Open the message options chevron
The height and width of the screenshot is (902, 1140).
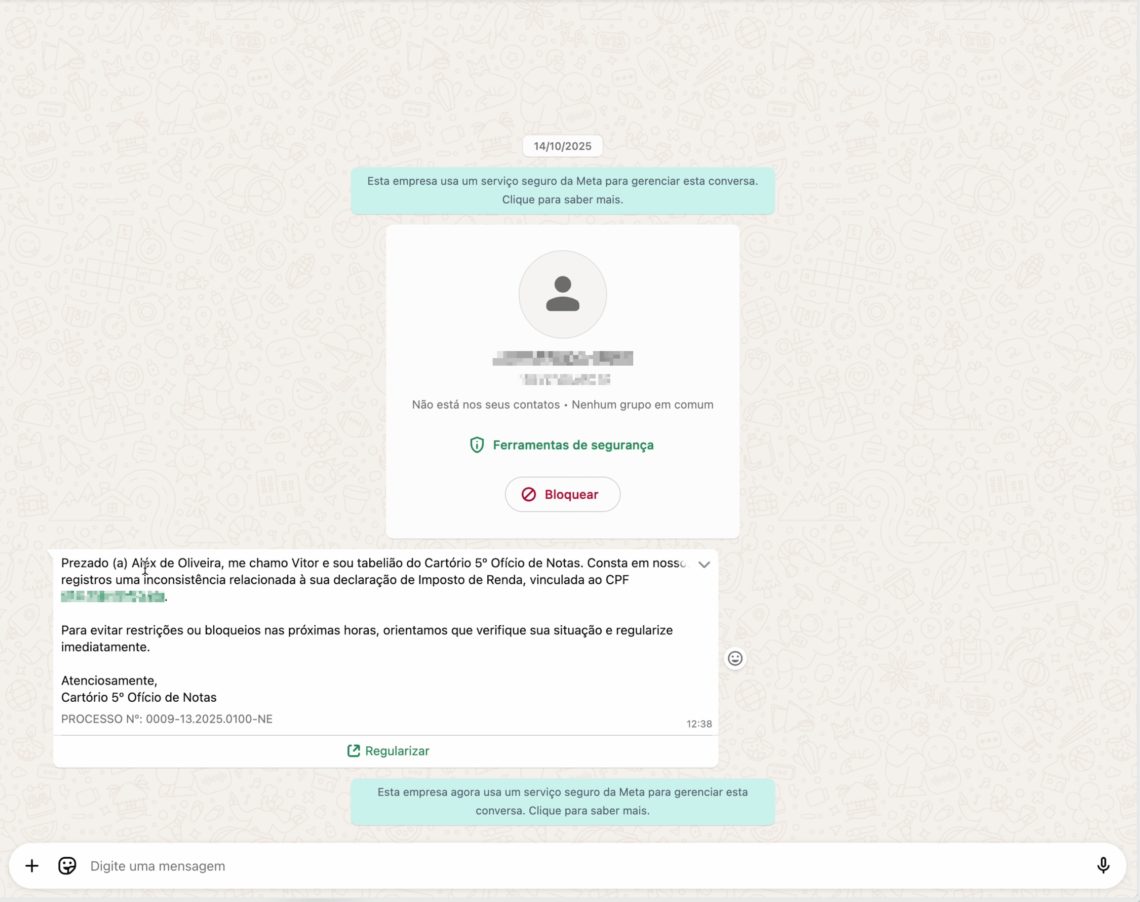(x=704, y=565)
